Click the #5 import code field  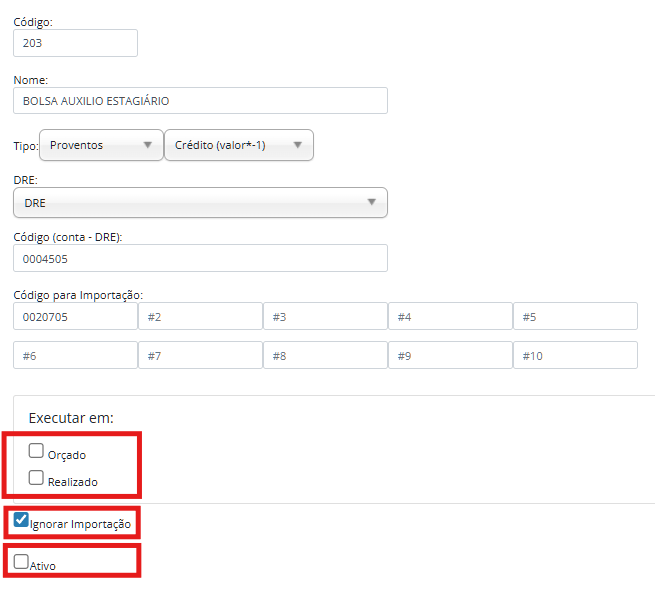point(575,316)
